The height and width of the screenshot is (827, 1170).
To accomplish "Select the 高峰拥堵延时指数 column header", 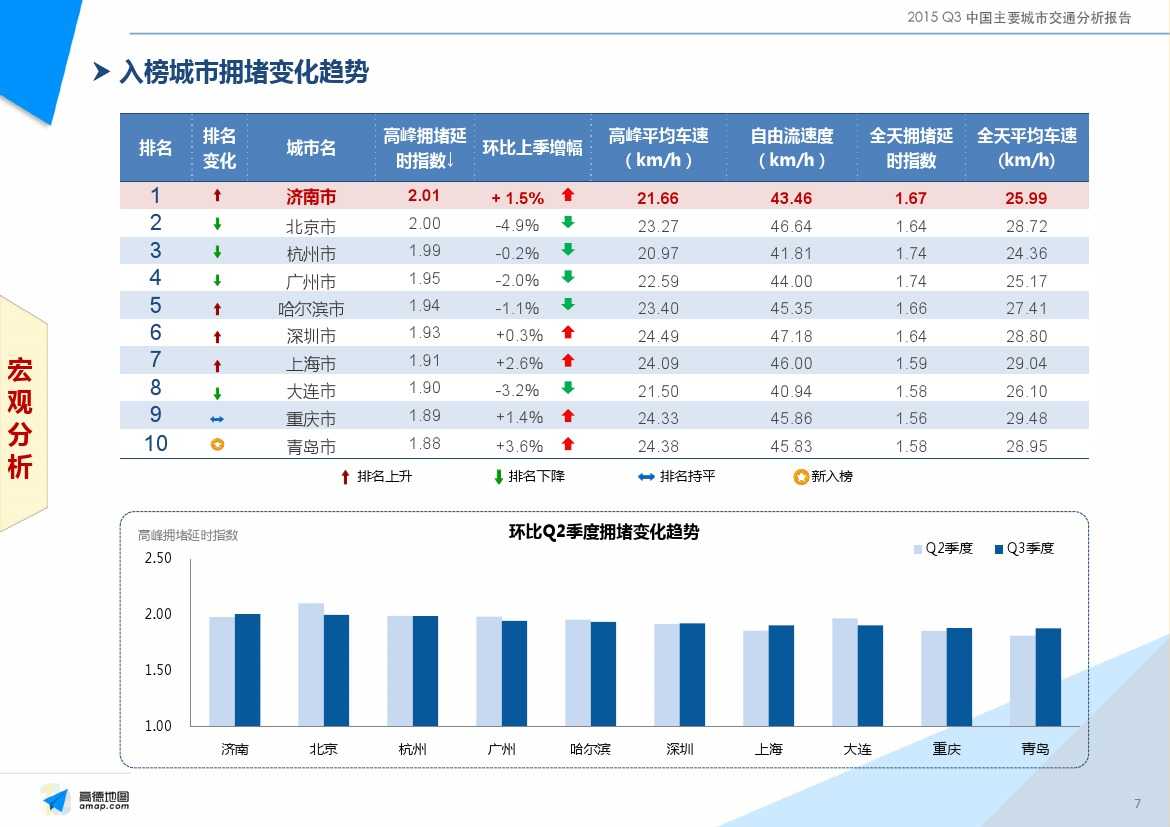I will pyautogui.click(x=424, y=148).
